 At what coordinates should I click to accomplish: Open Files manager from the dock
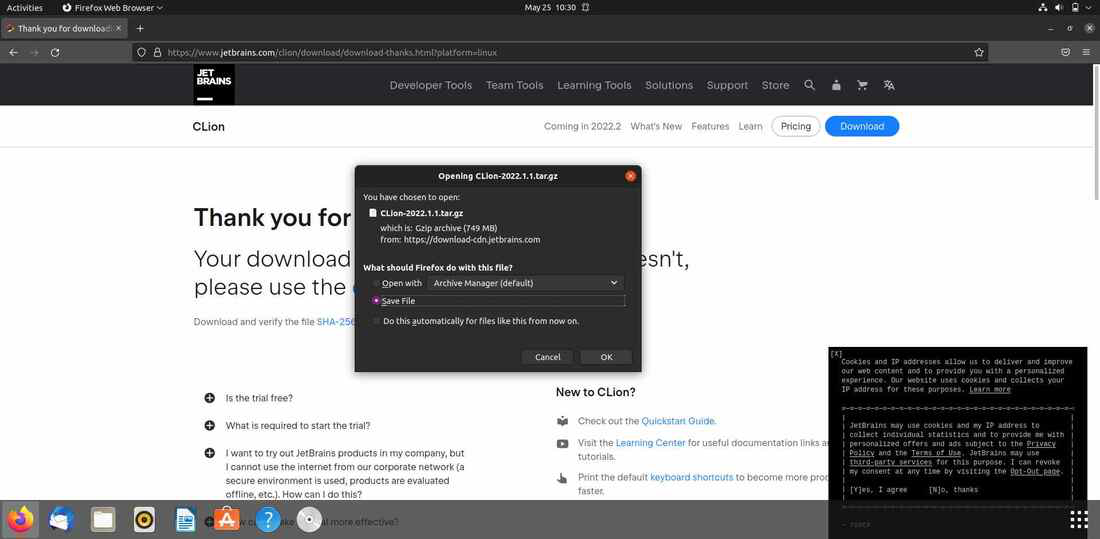pyautogui.click(x=103, y=520)
